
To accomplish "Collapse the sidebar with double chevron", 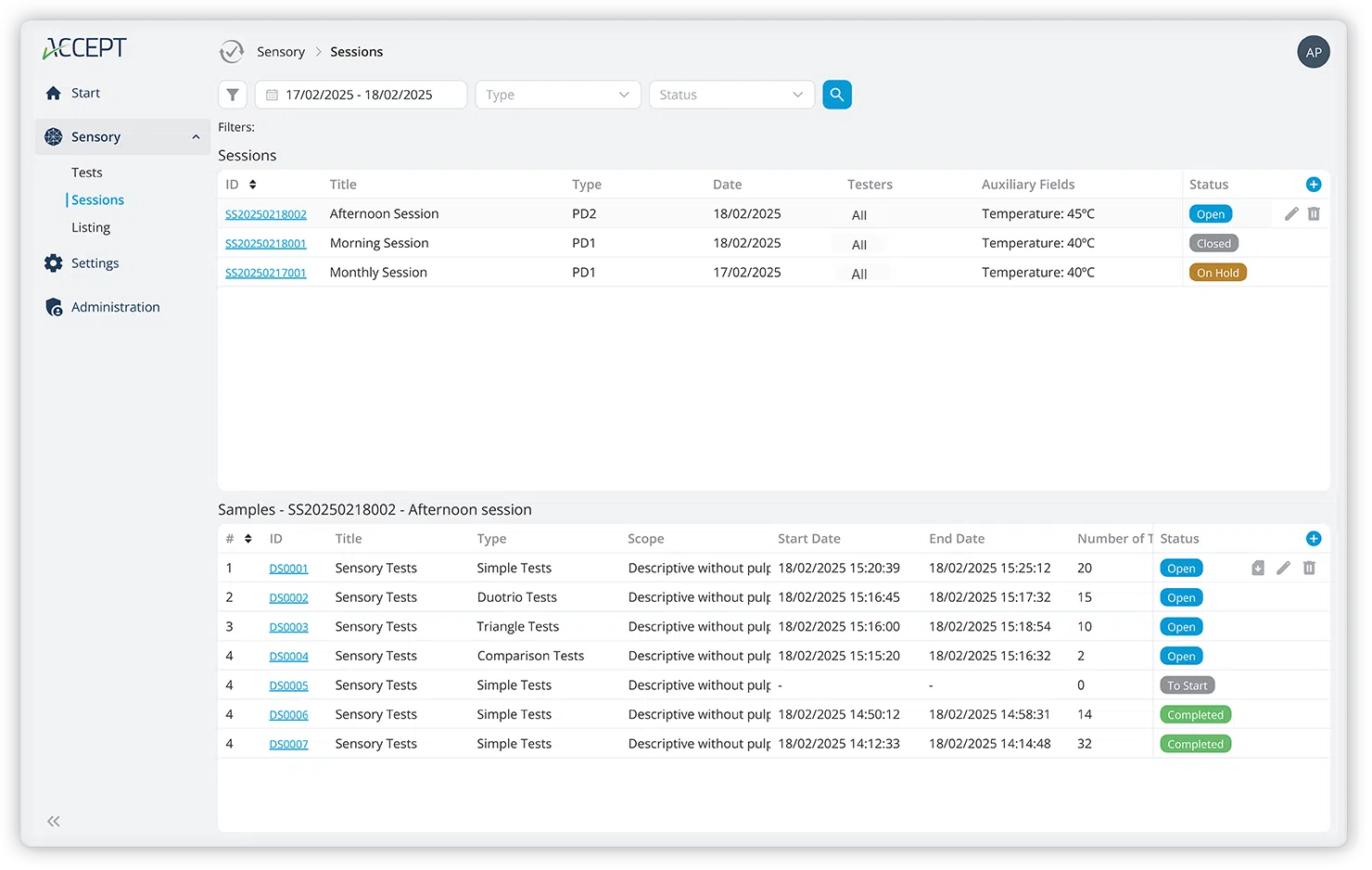I will pyautogui.click(x=54, y=821).
